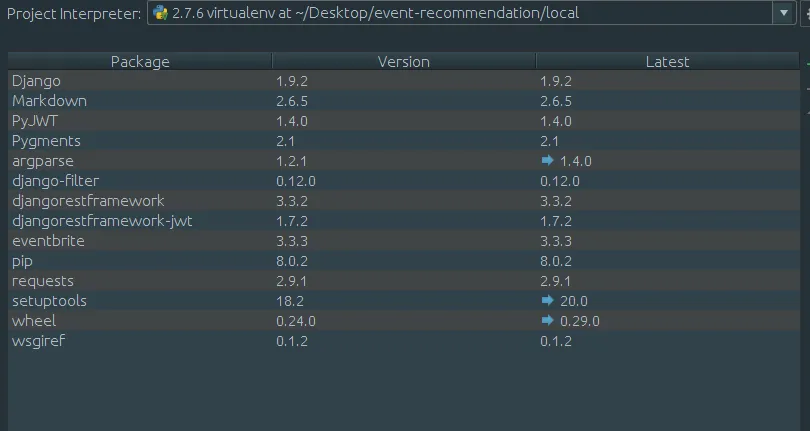Screen dimensions: 810x431
Task: Click the Python icon in interpreter field
Action: (161, 13)
